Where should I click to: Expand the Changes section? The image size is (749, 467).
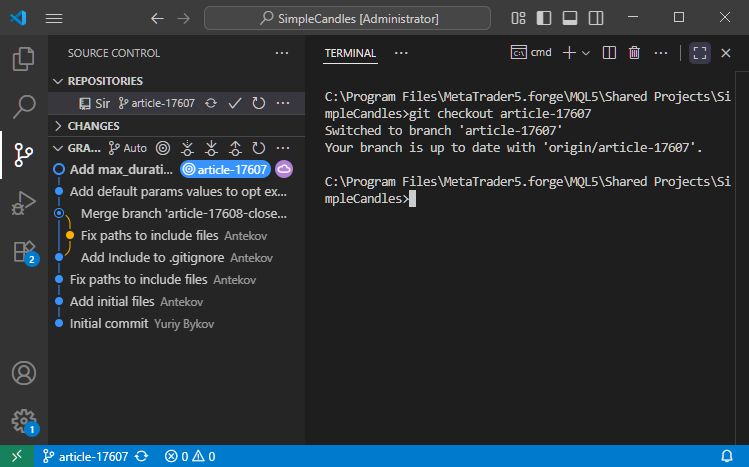coord(59,126)
